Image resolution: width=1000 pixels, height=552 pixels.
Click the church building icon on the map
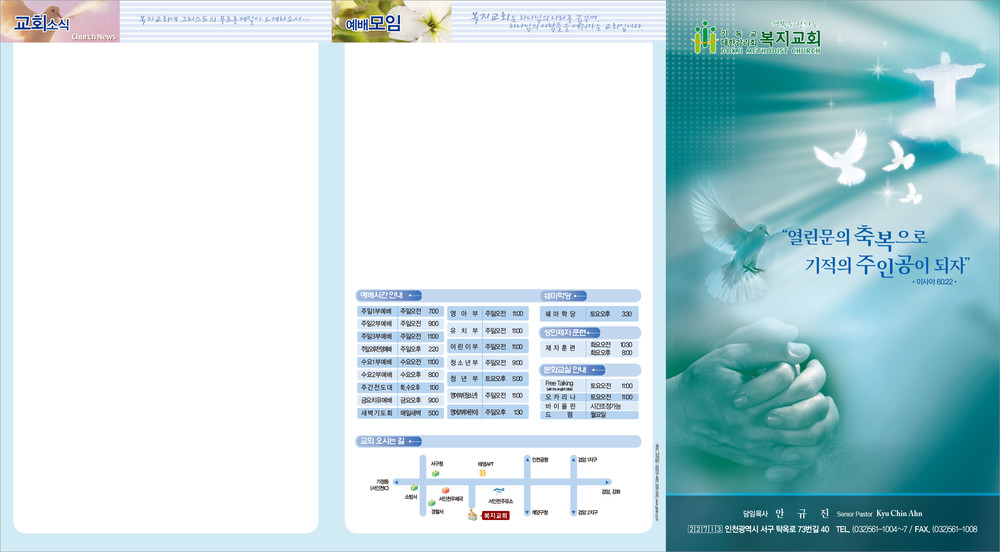click(x=470, y=515)
